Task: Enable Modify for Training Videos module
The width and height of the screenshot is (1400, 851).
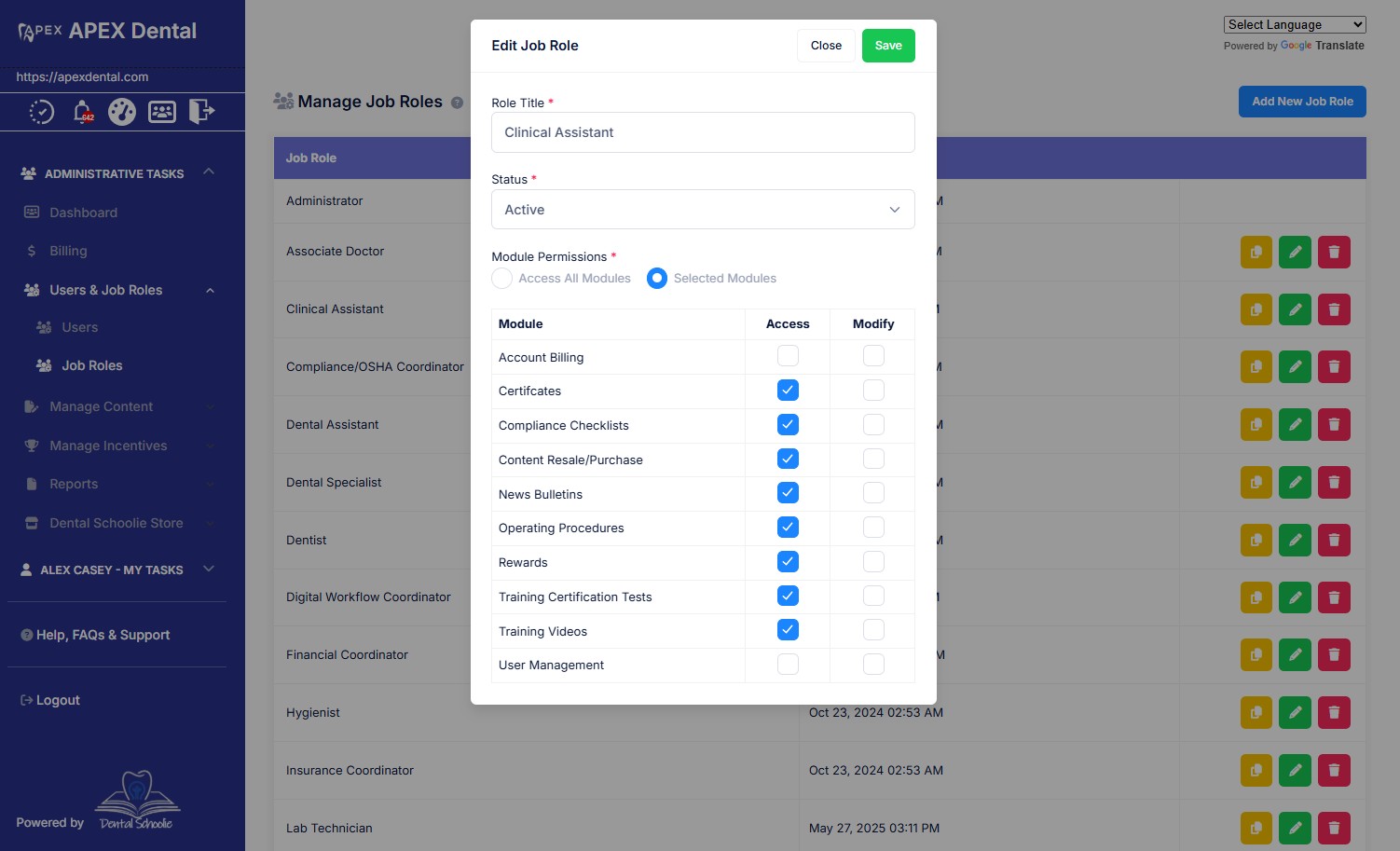Action: [x=873, y=630]
